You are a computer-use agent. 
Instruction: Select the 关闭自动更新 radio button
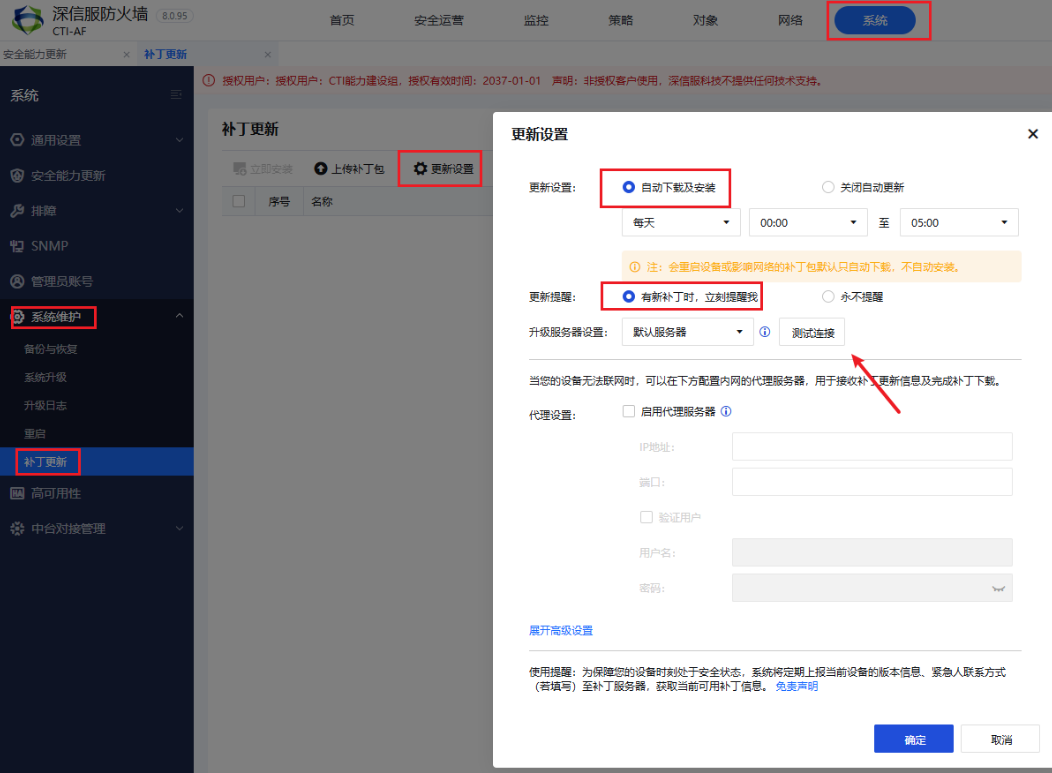(x=827, y=187)
